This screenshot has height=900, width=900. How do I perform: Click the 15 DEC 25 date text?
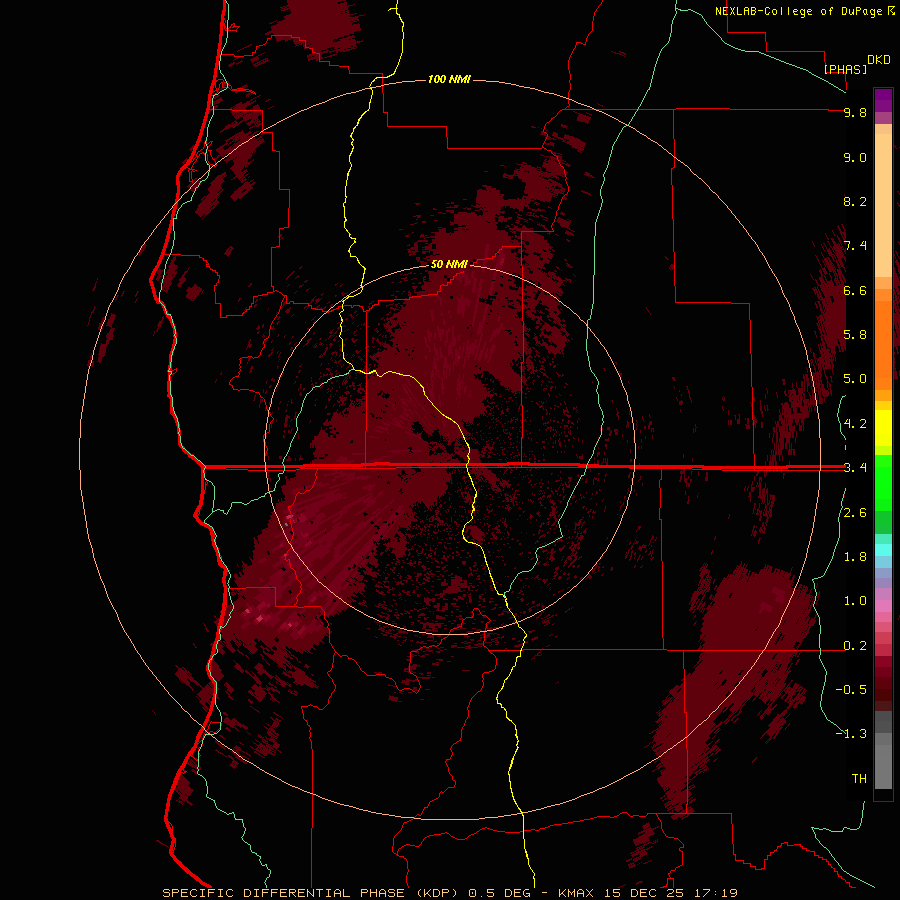point(643,893)
